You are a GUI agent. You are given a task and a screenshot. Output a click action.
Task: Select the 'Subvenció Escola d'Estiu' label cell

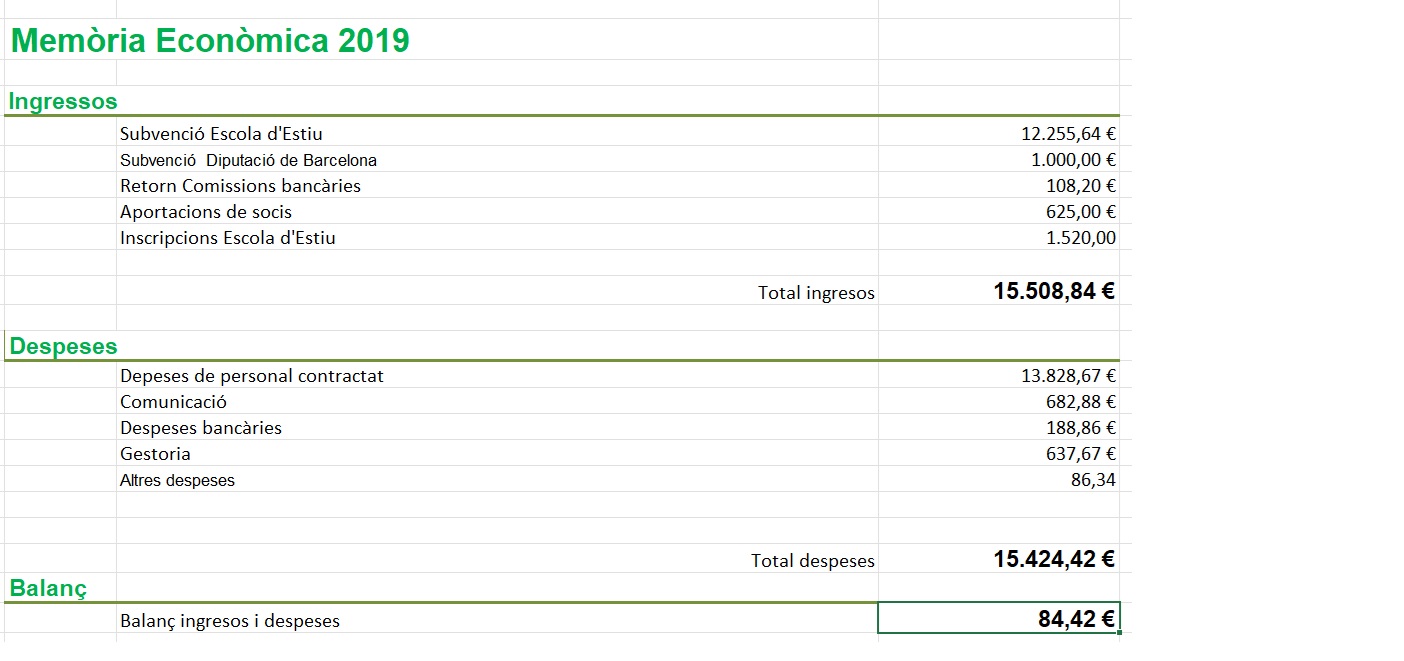click(221, 134)
